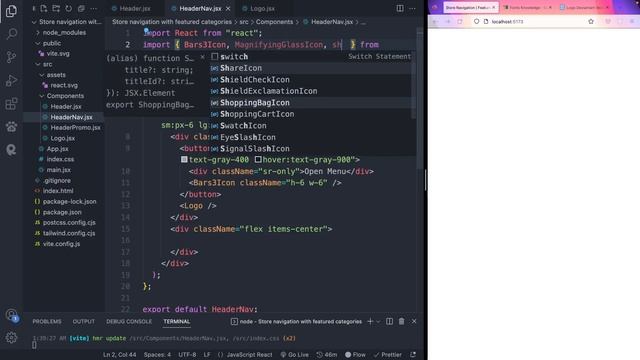Open the Explorer view in activity bar
The height and width of the screenshot is (360, 640).
tap(11, 11)
